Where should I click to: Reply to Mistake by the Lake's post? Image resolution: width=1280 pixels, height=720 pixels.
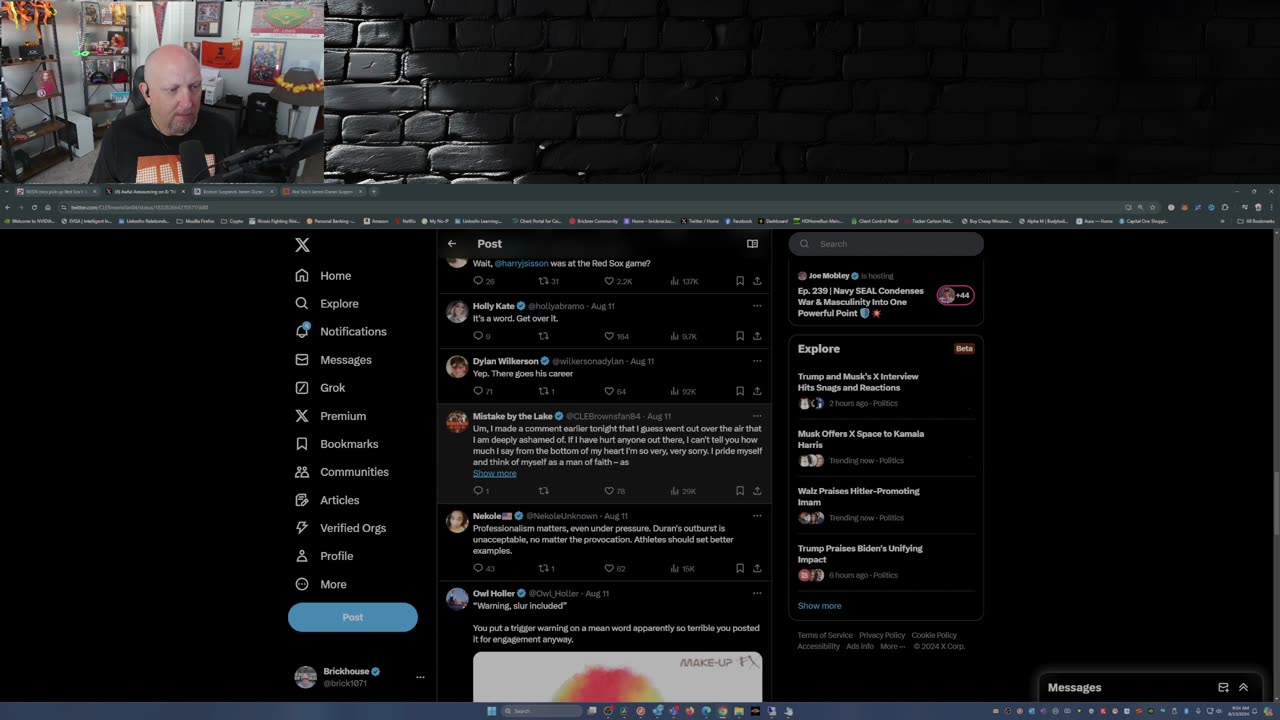pyautogui.click(x=478, y=491)
